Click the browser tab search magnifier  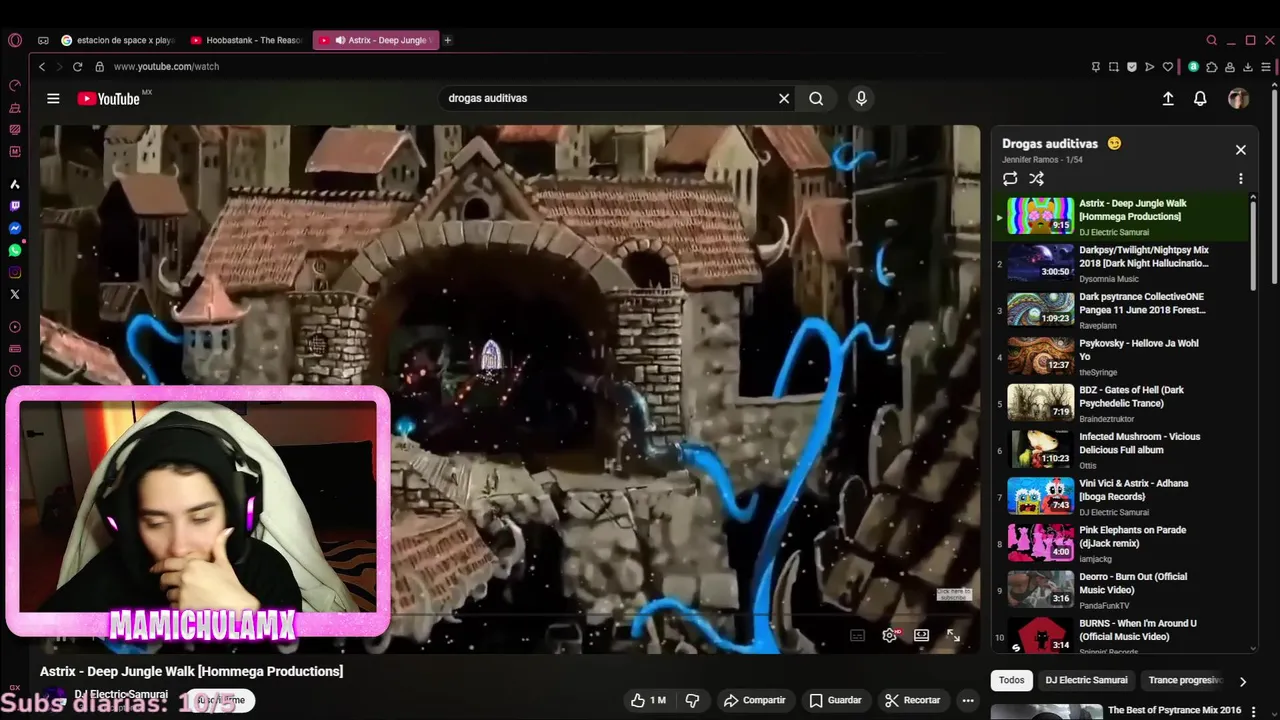(x=1211, y=40)
